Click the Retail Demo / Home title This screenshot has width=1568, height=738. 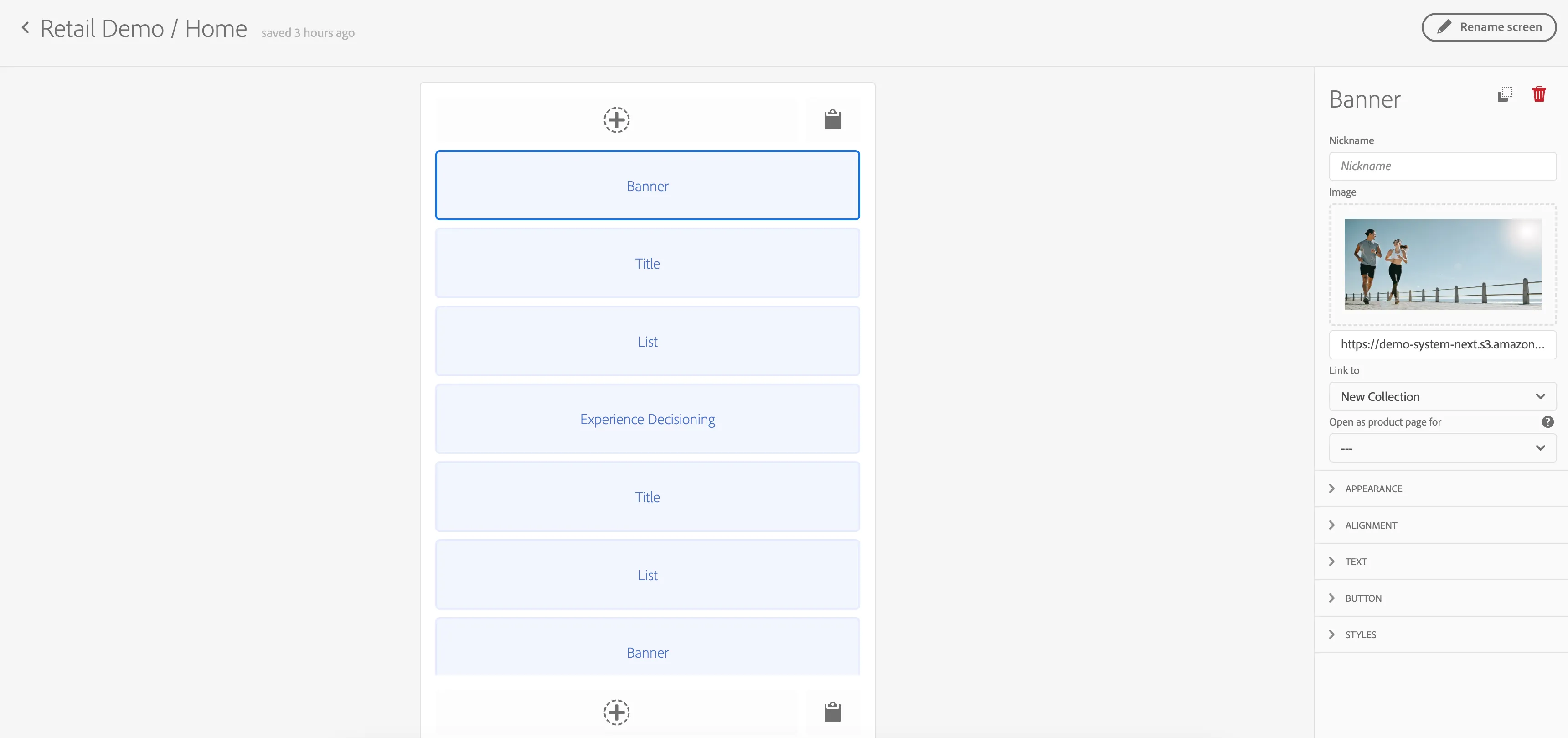(144, 29)
